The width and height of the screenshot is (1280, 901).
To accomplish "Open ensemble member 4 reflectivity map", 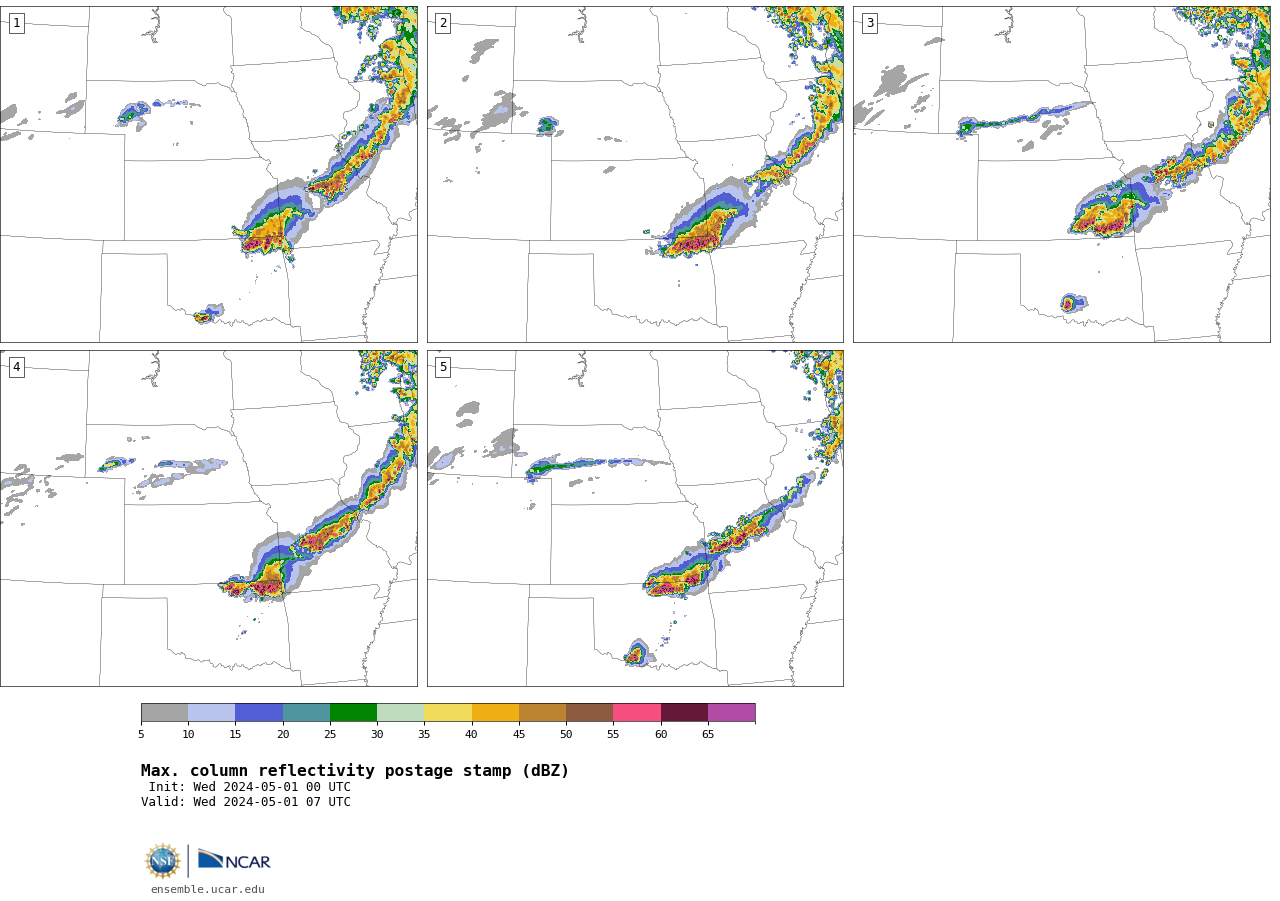I will point(208,518).
